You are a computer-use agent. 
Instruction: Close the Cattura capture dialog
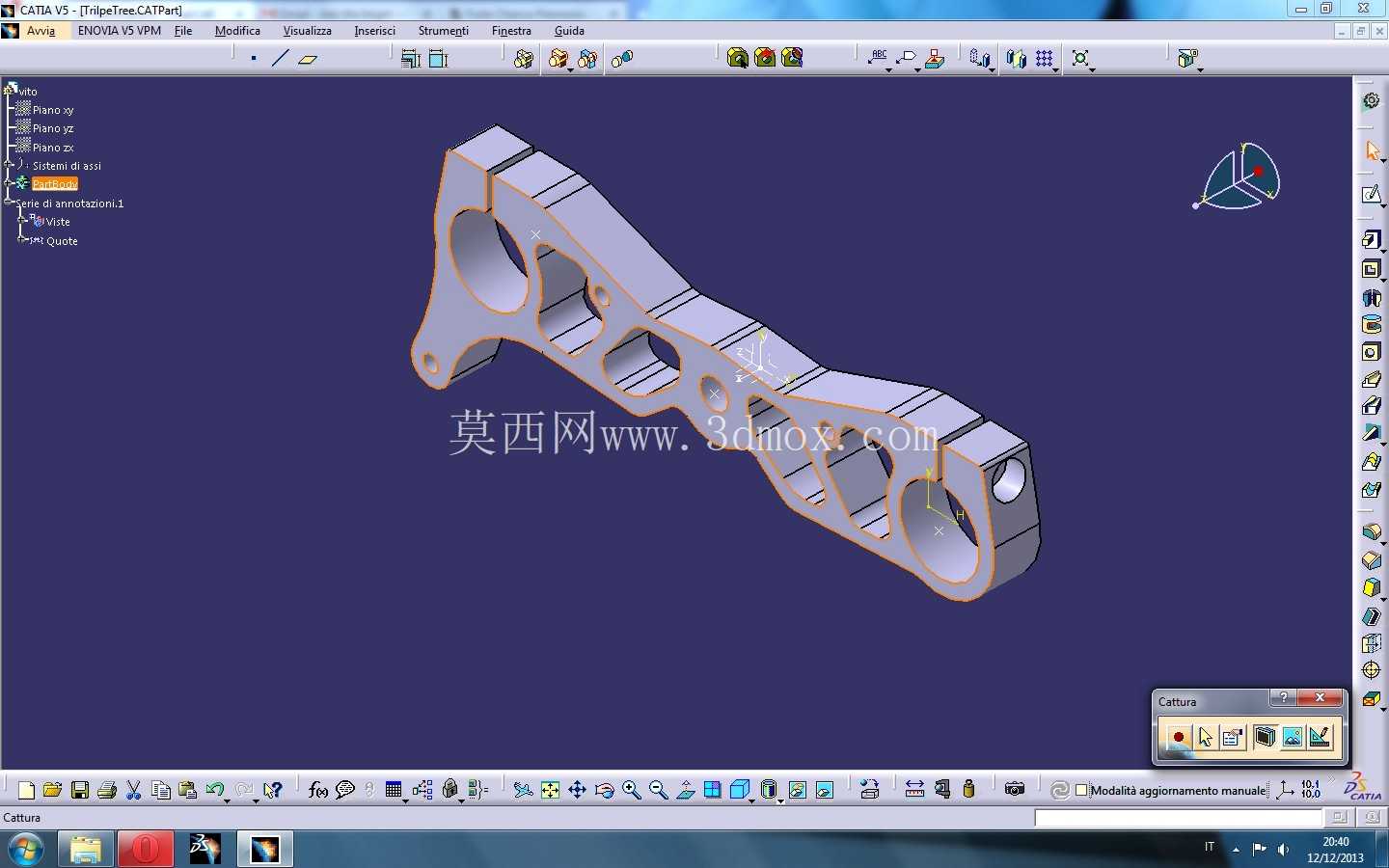(x=1320, y=697)
